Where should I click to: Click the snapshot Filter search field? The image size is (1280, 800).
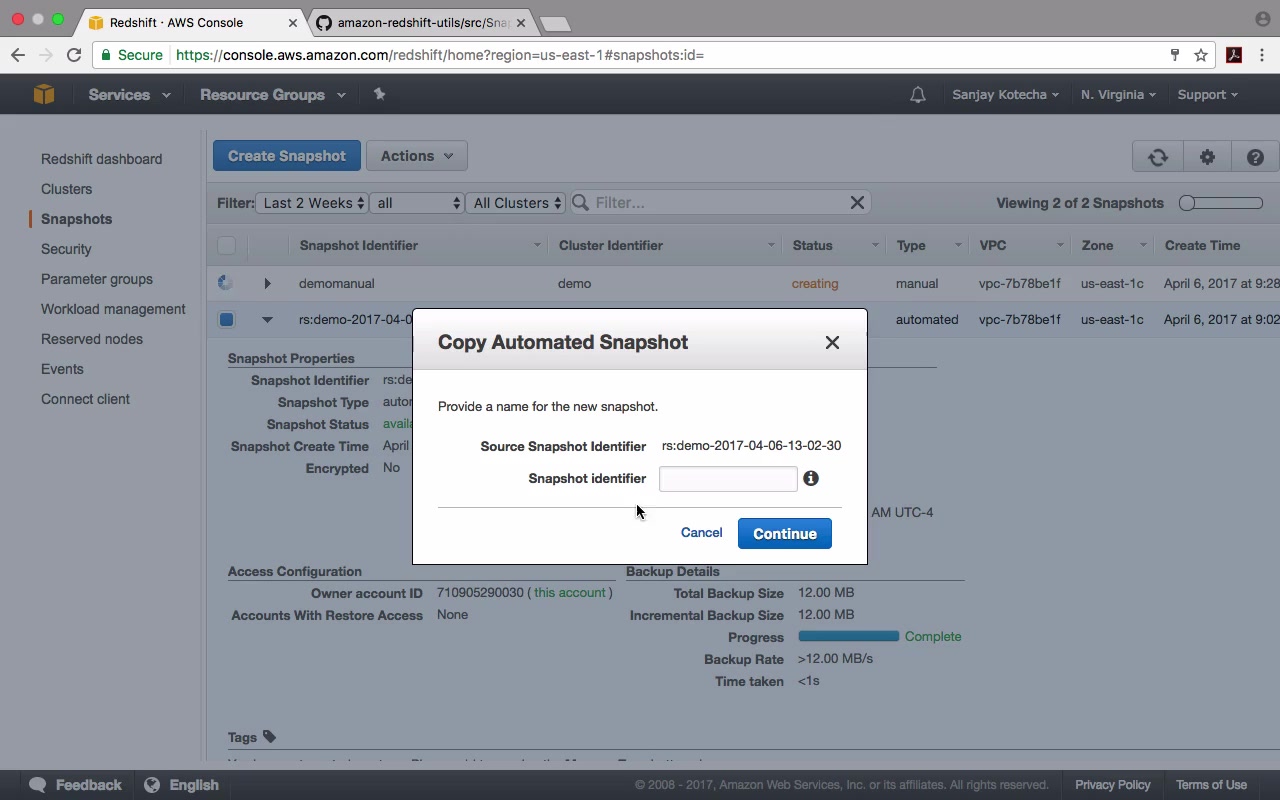tap(719, 203)
